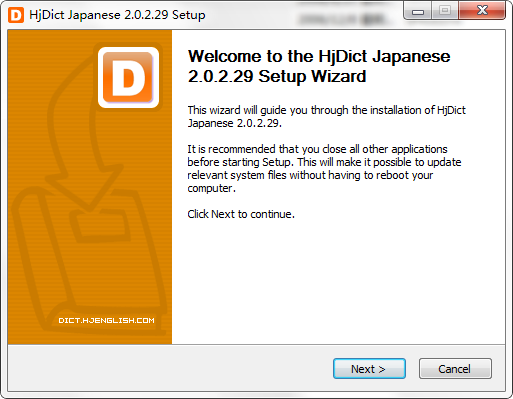Image resolution: width=513 pixels, height=399 pixels.
Task: Click 'Japanese 2.0.2.29.' in first paragraph
Action: (235, 123)
